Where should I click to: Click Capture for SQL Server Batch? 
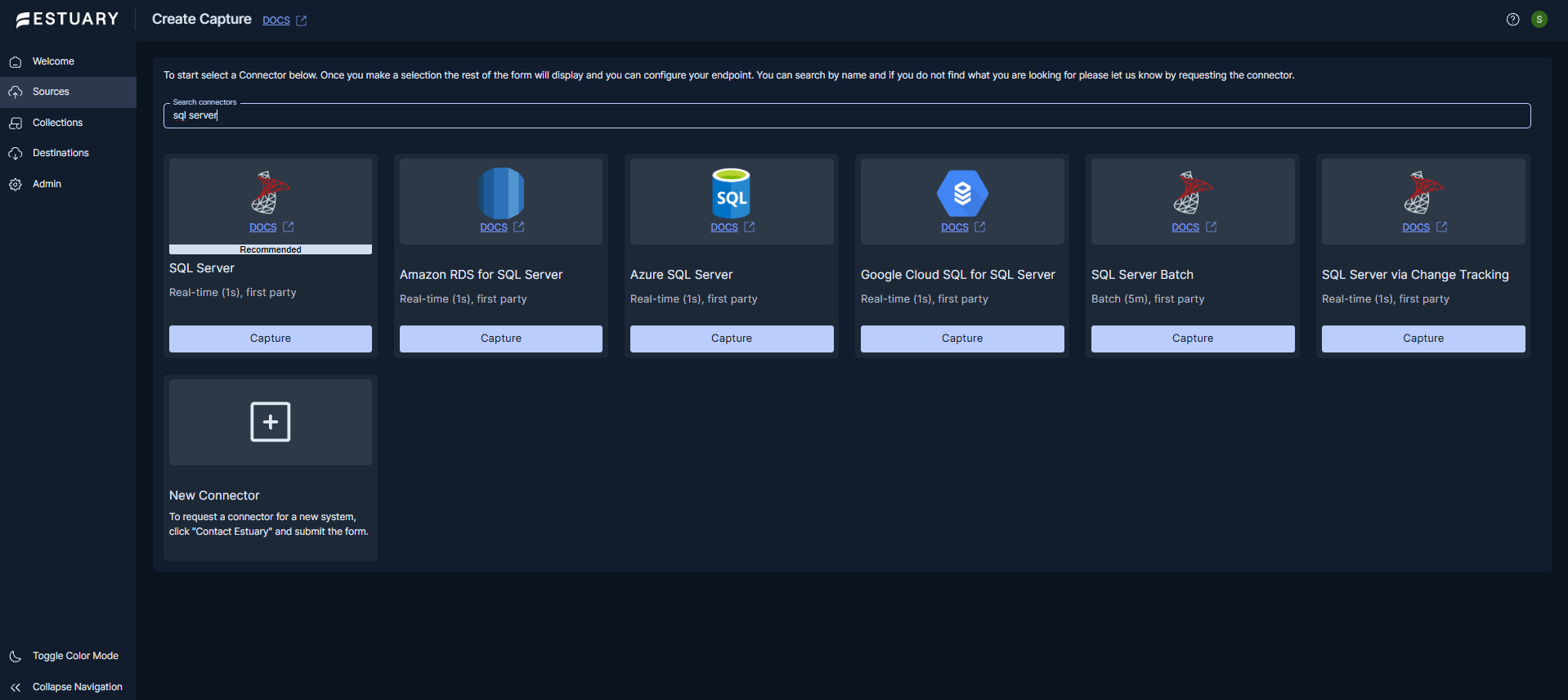click(x=1193, y=339)
